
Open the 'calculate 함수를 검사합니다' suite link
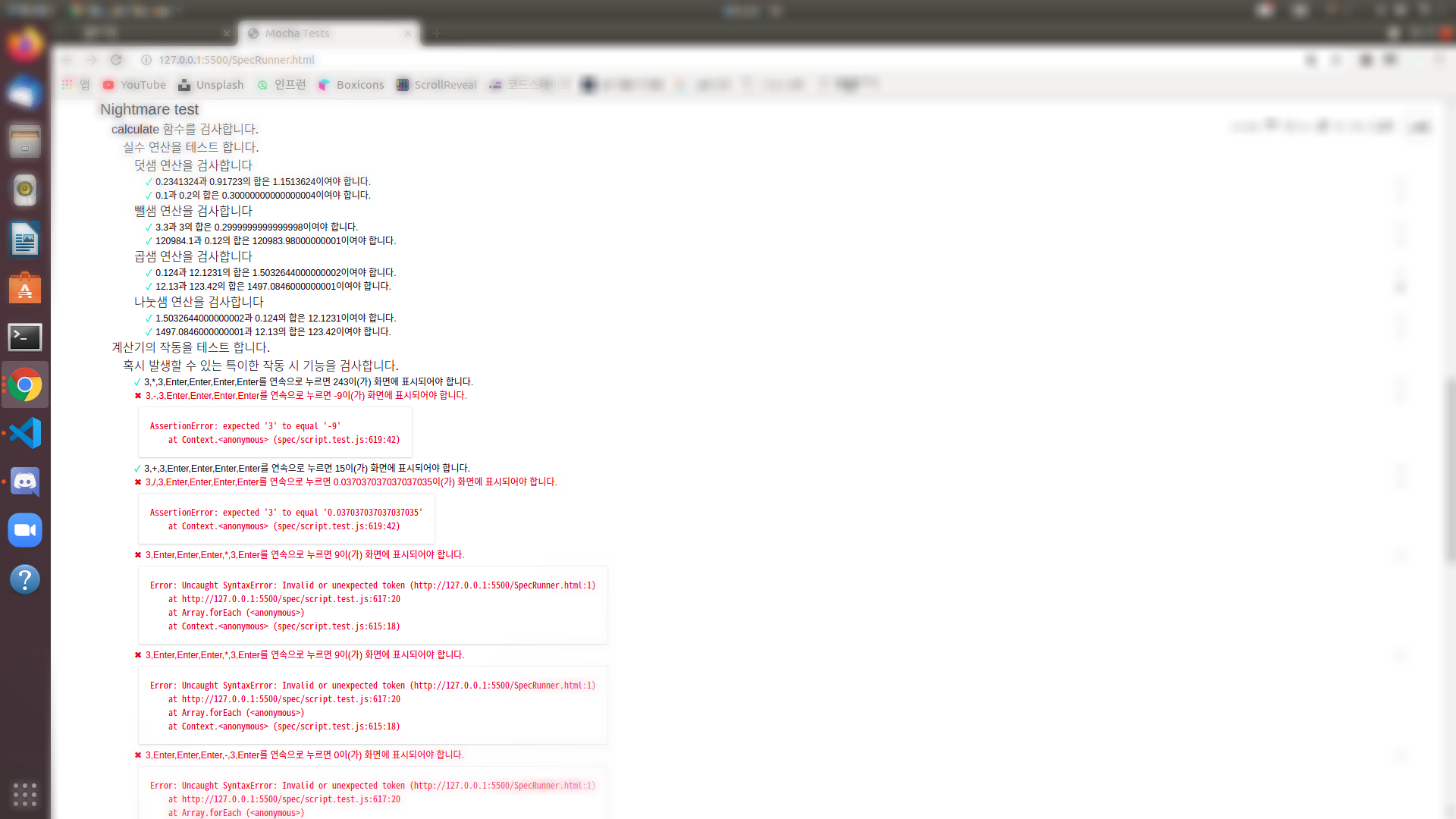(x=184, y=130)
